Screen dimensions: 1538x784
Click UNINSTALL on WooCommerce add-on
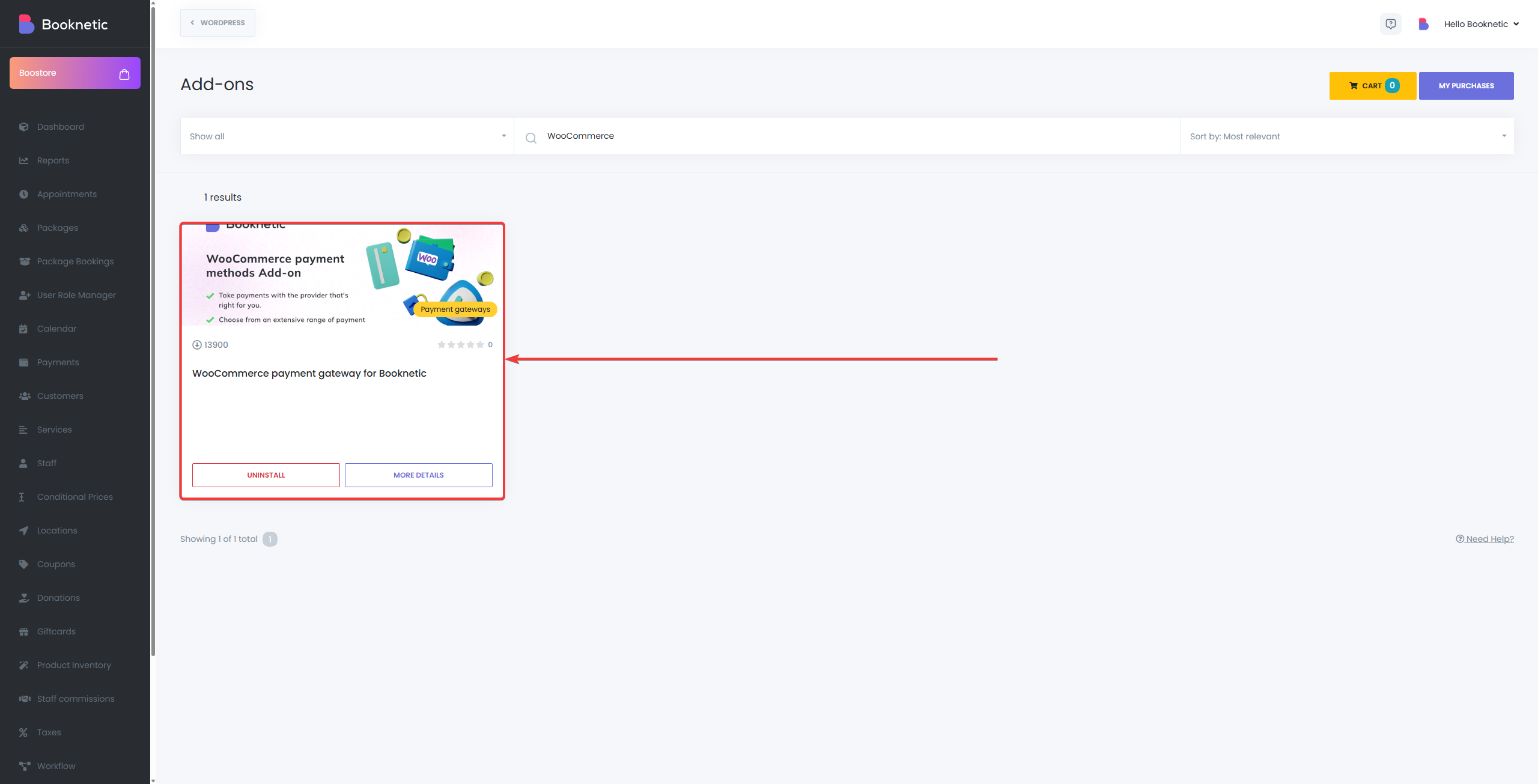coord(266,475)
